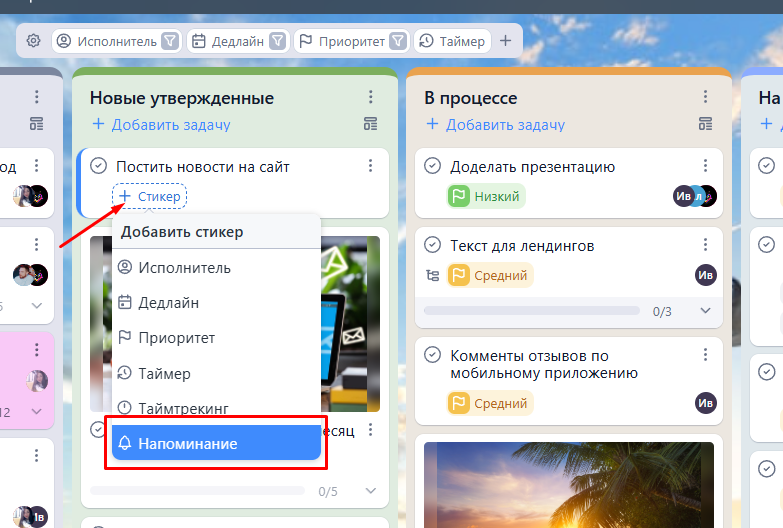Select Таймтрекинг in add sticker menu
783x528 pixels.
[x=216, y=408]
